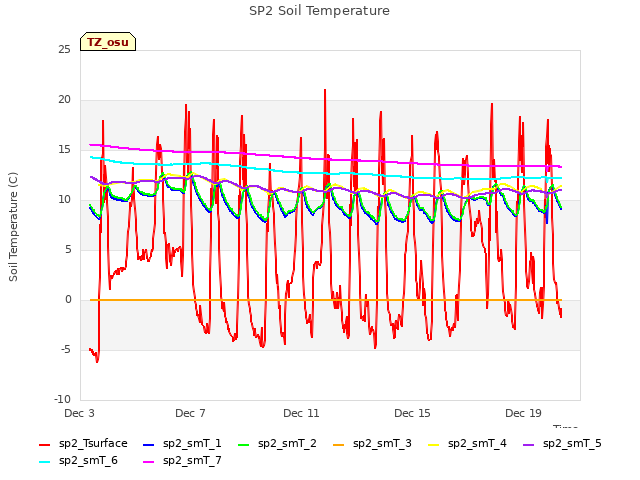Toggle sp2_smT_5 series in legend
Image resolution: width=640 pixels, height=480 pixels.
click(562, 443)
